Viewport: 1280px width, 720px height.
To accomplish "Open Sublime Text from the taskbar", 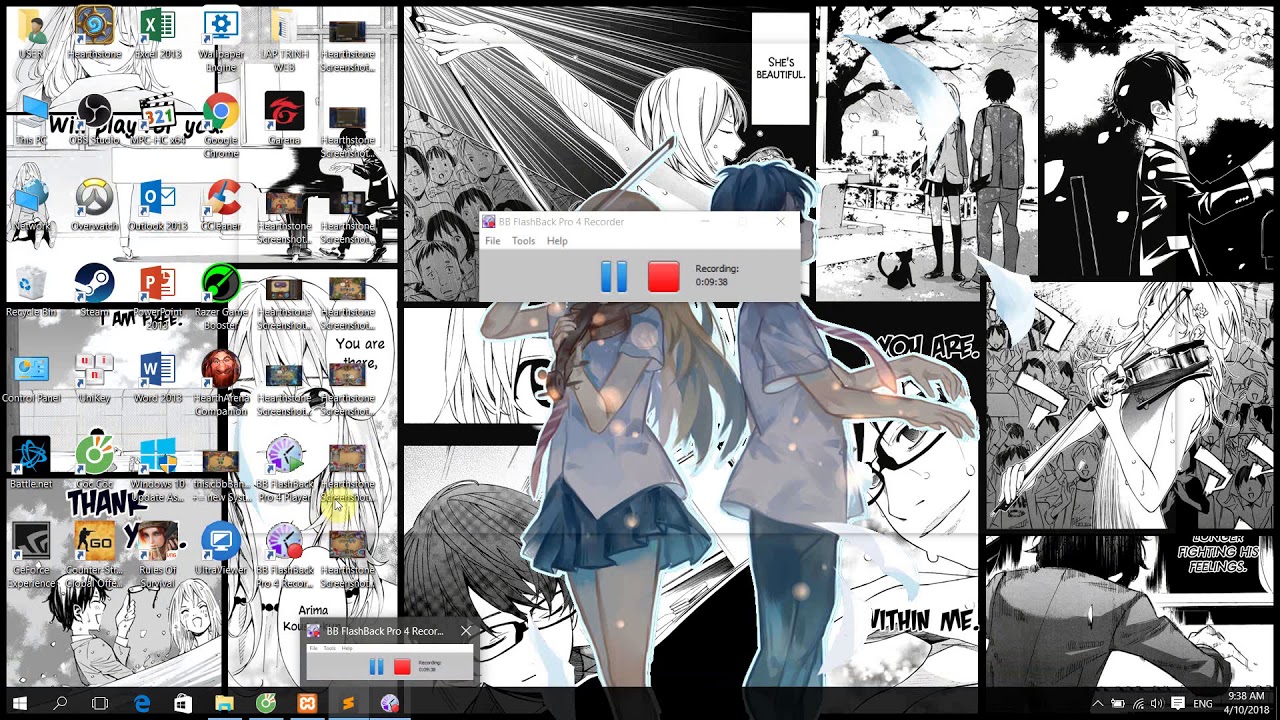I will pos(348,703).
